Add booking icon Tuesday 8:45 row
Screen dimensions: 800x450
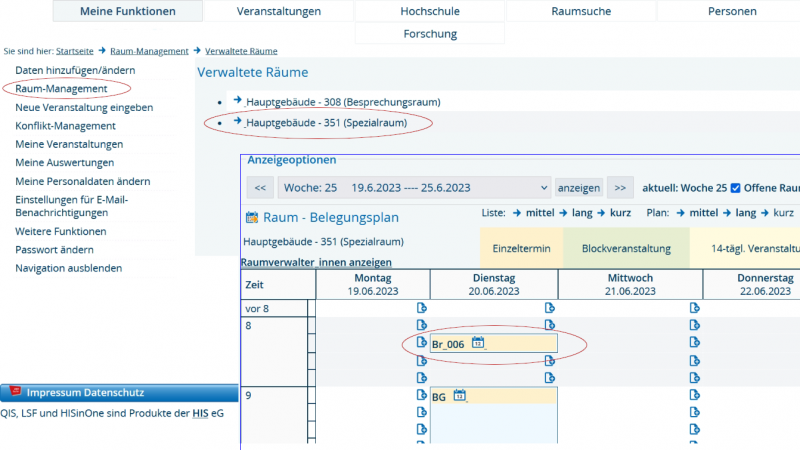549,378
